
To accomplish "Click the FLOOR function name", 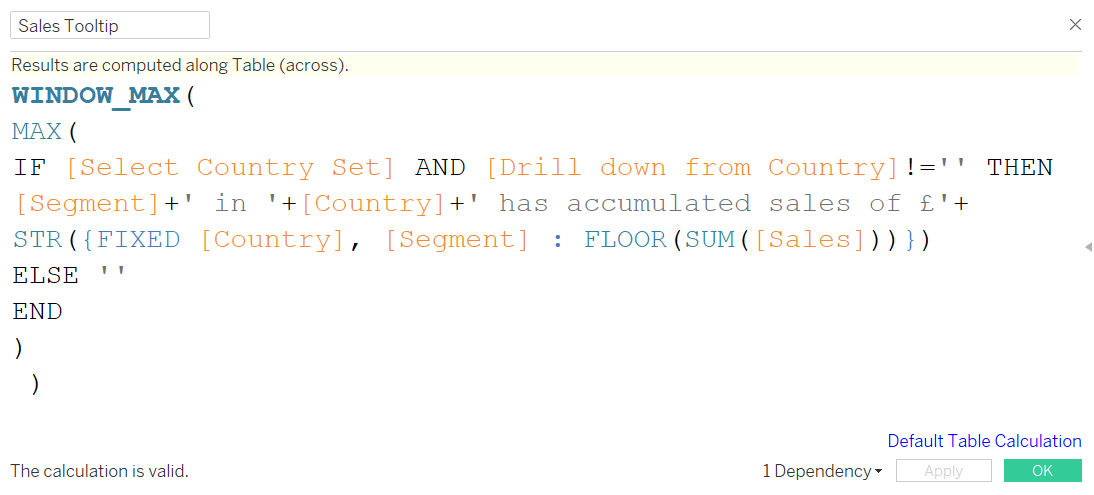I will coord(625,240).
